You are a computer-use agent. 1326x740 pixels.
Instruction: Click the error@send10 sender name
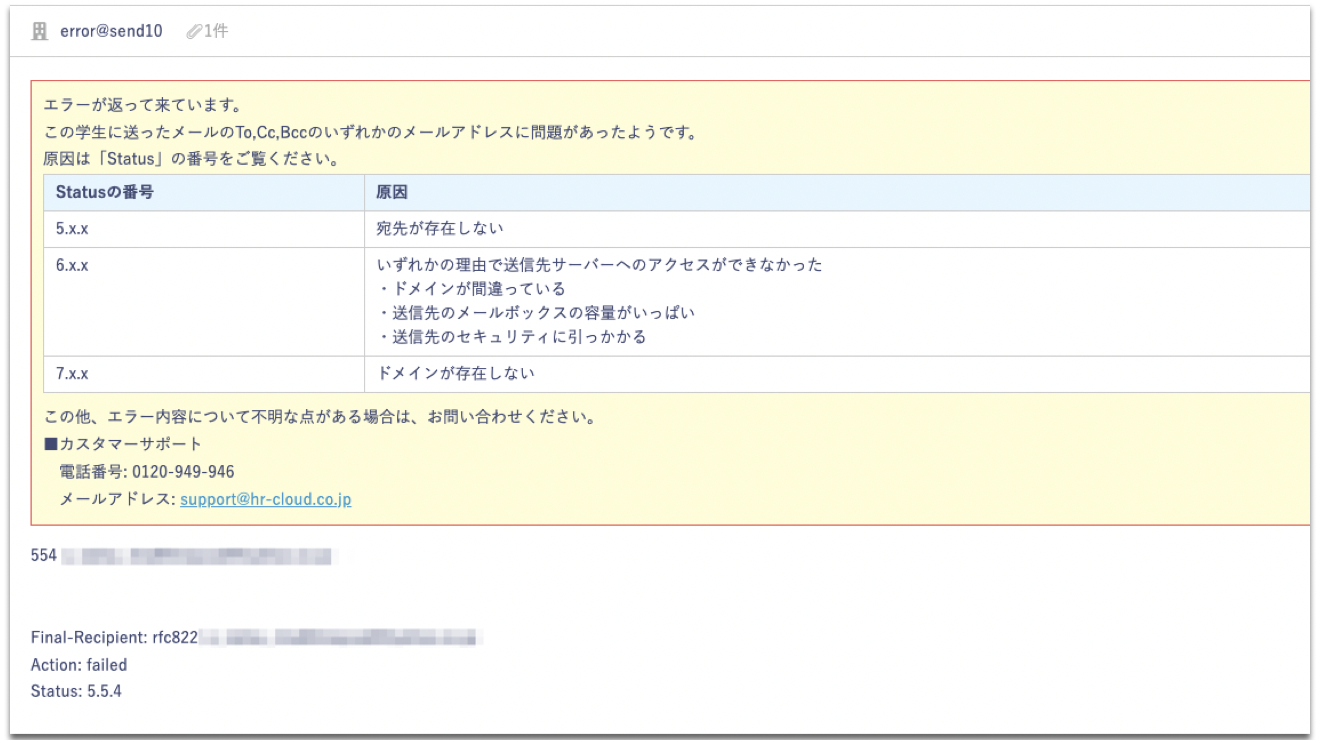click(111, 32)
